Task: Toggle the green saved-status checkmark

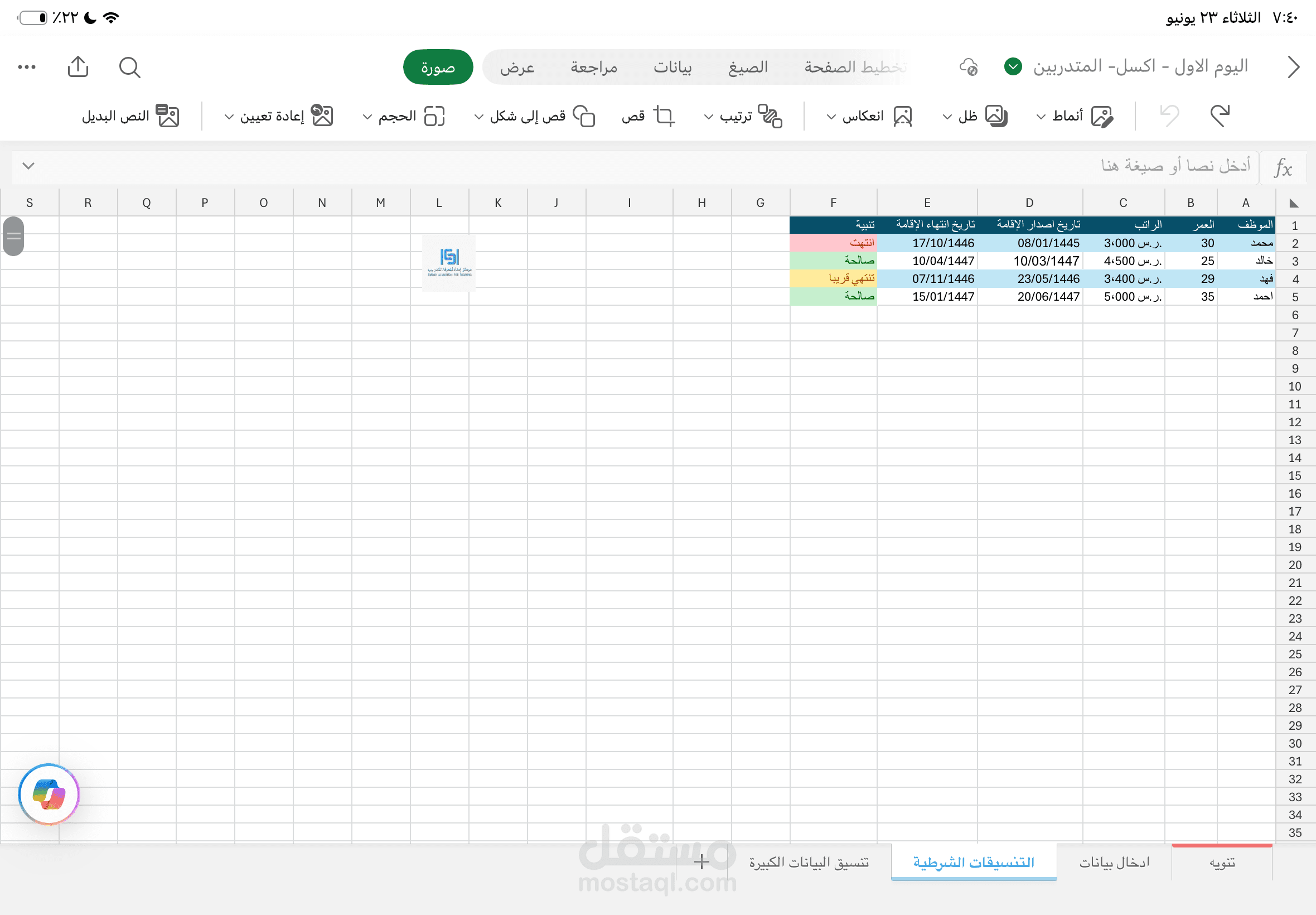Action: point(1013,67)
